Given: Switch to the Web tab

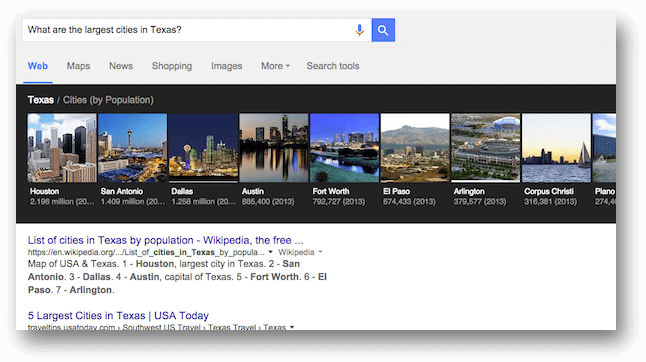Looking at the screenshot, I should pyautogui.click(x=37, y=66).
